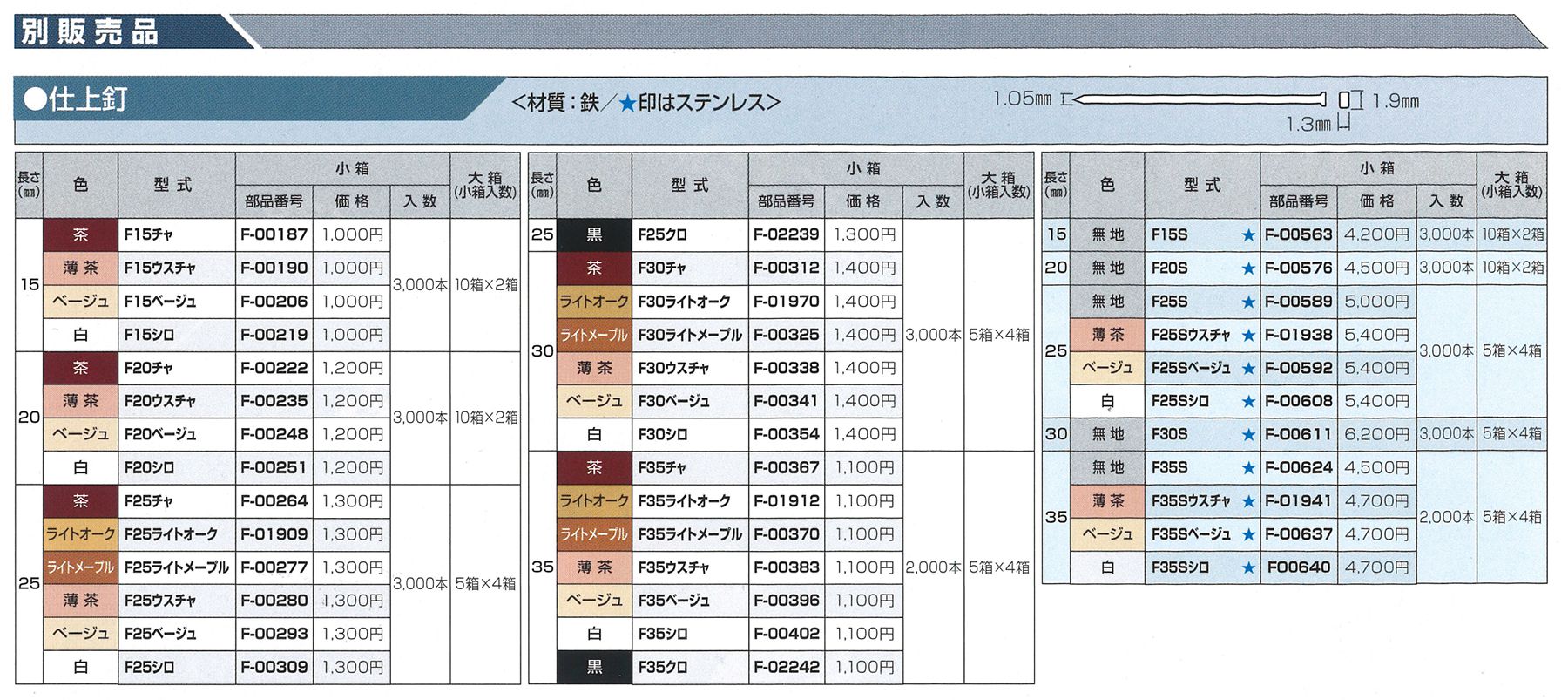Select ライトメープル swatch in F25ライトメープル row
This screenshot has height=700, width=1568.
click(80, 567)
